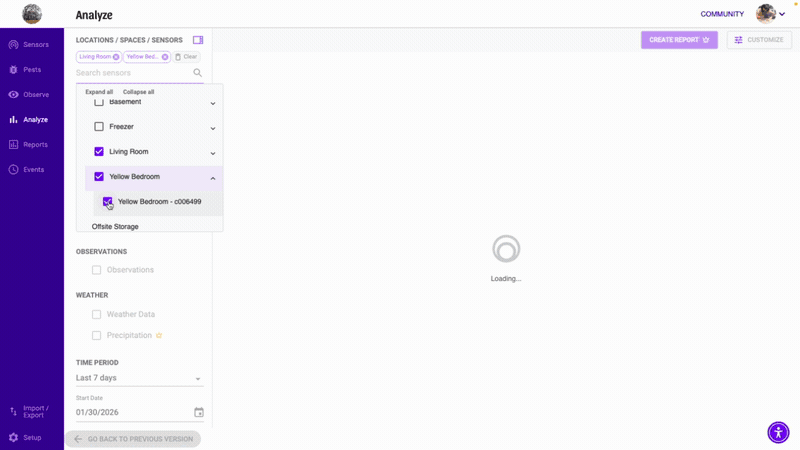Screen dimensions: 800x450
Task: Open the Pests section in sidebar
Action: click(x=28, y=70)
